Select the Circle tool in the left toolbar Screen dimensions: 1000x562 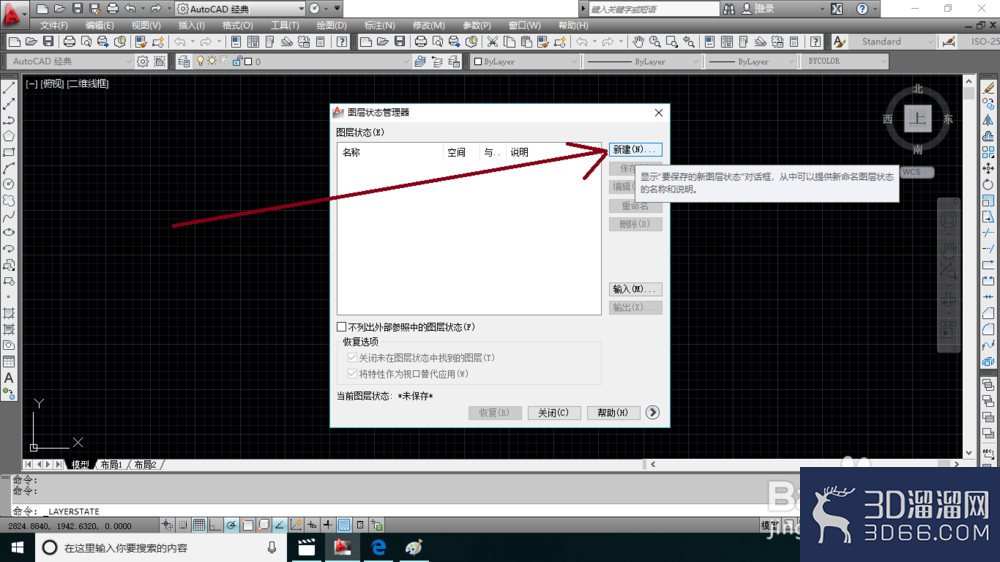(x=9, y=184)
